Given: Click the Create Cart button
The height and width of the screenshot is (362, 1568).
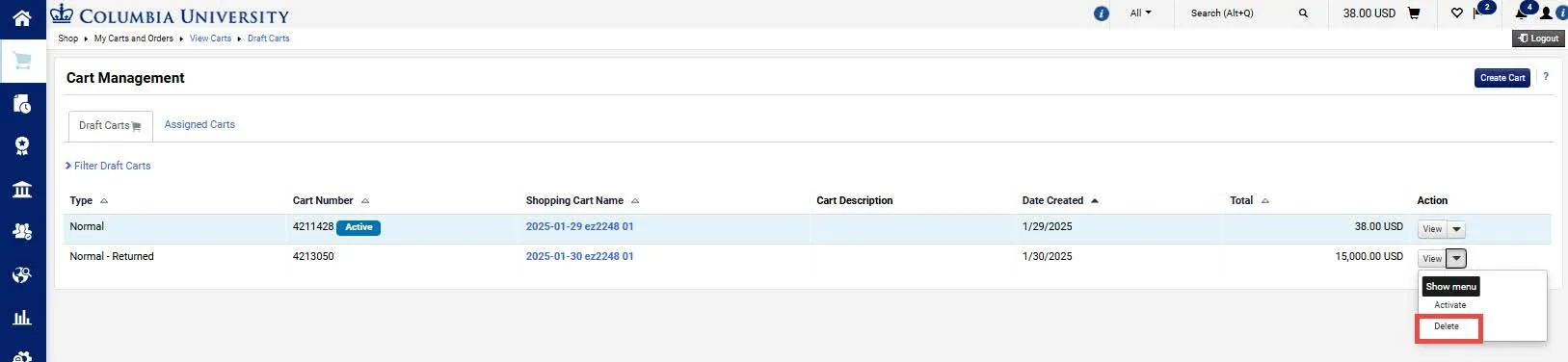Looking at the screenshot, I should click(x=1502, y=78).
